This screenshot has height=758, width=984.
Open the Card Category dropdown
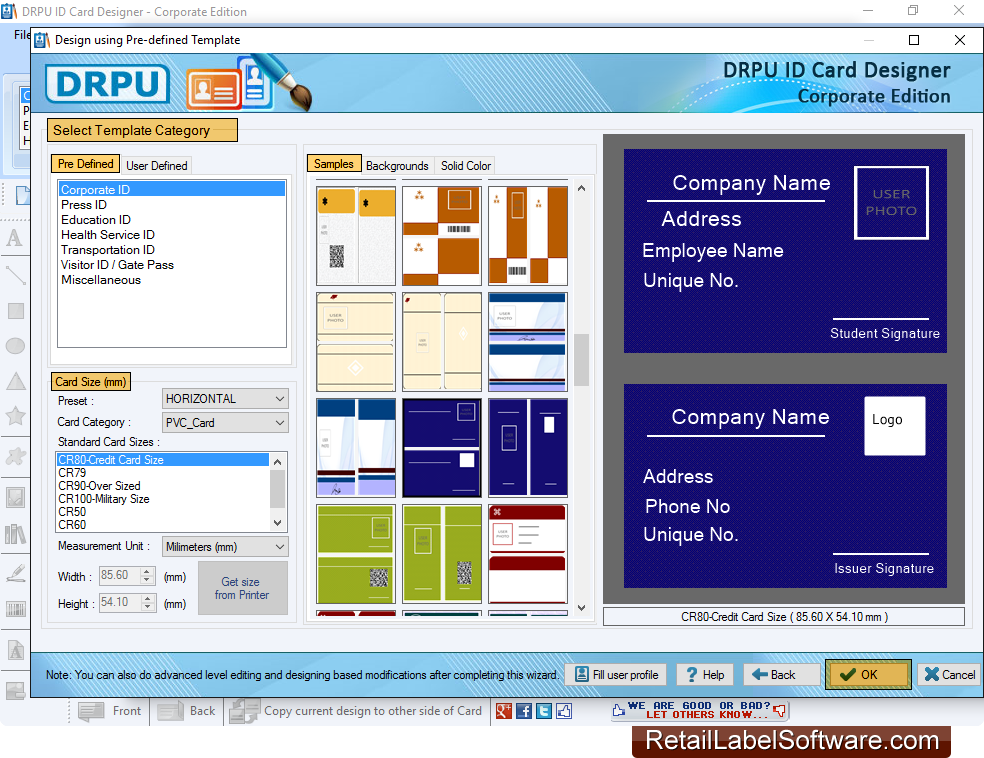click(279, 422)
